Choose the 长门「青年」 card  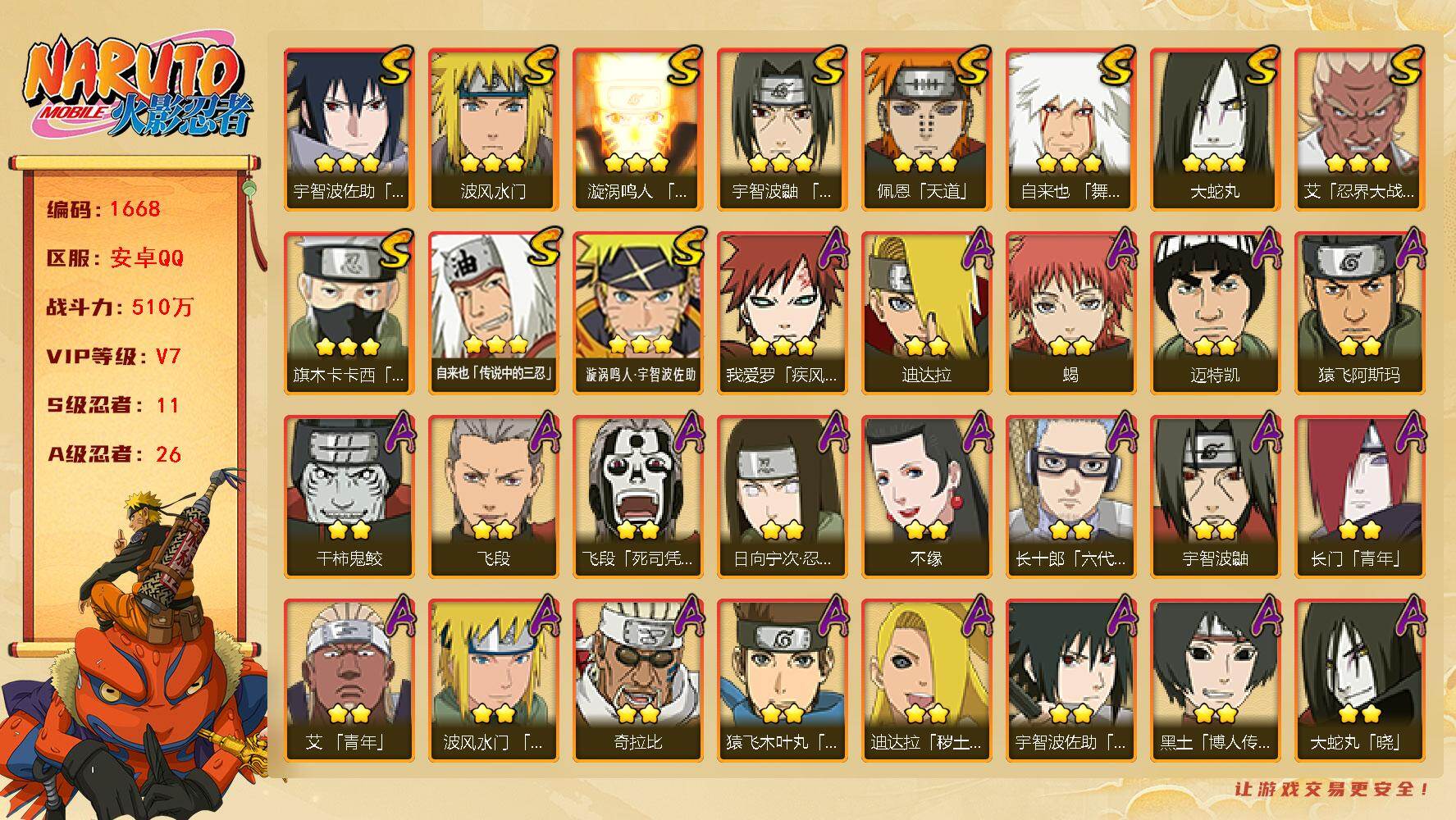click(1360, 497)
